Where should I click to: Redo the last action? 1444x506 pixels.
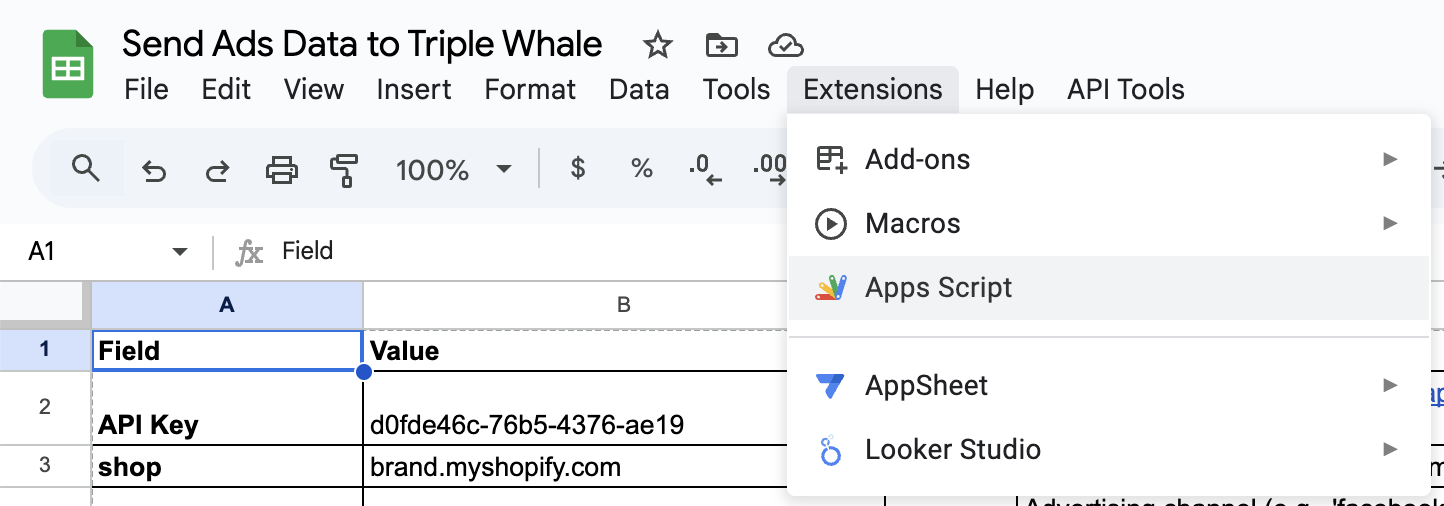pyautogui.click(x=216, y=170)
